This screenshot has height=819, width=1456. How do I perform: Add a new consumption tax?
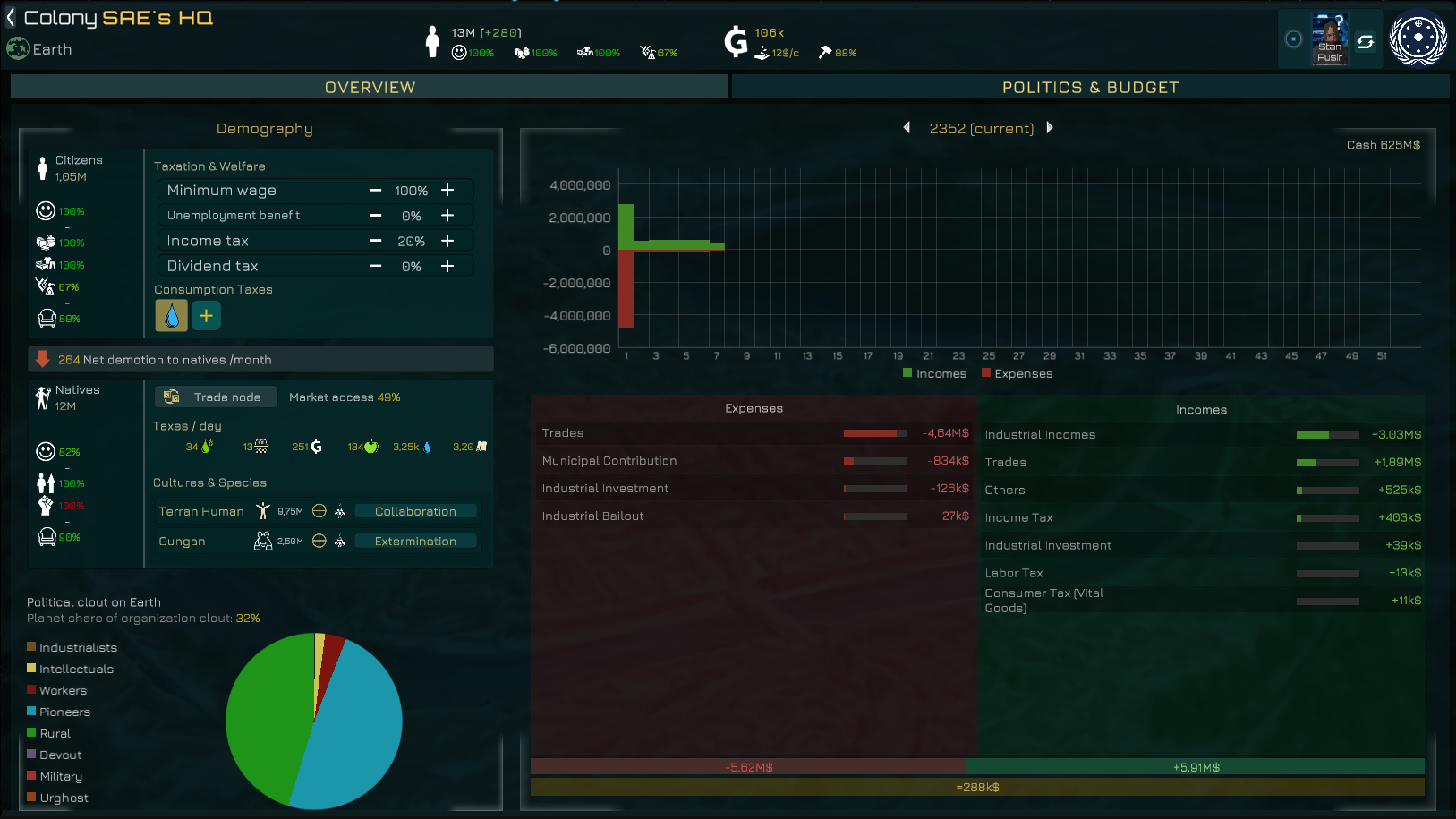coord(206,315)
